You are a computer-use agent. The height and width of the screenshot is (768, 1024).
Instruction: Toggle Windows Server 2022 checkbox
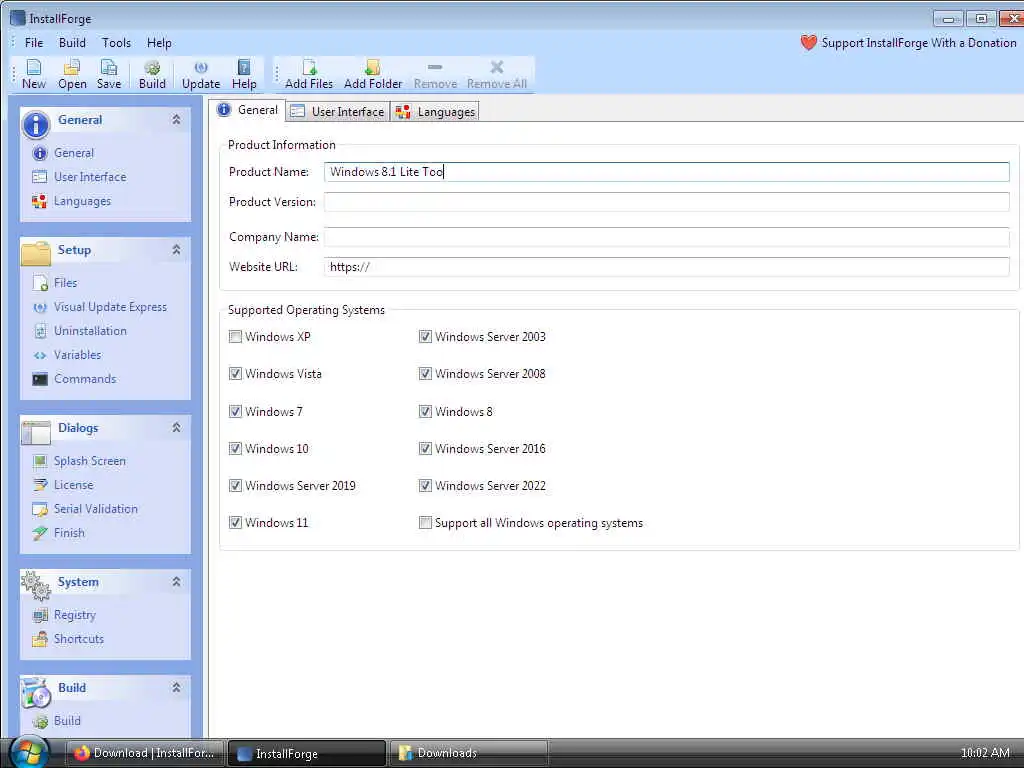(425, 486)
